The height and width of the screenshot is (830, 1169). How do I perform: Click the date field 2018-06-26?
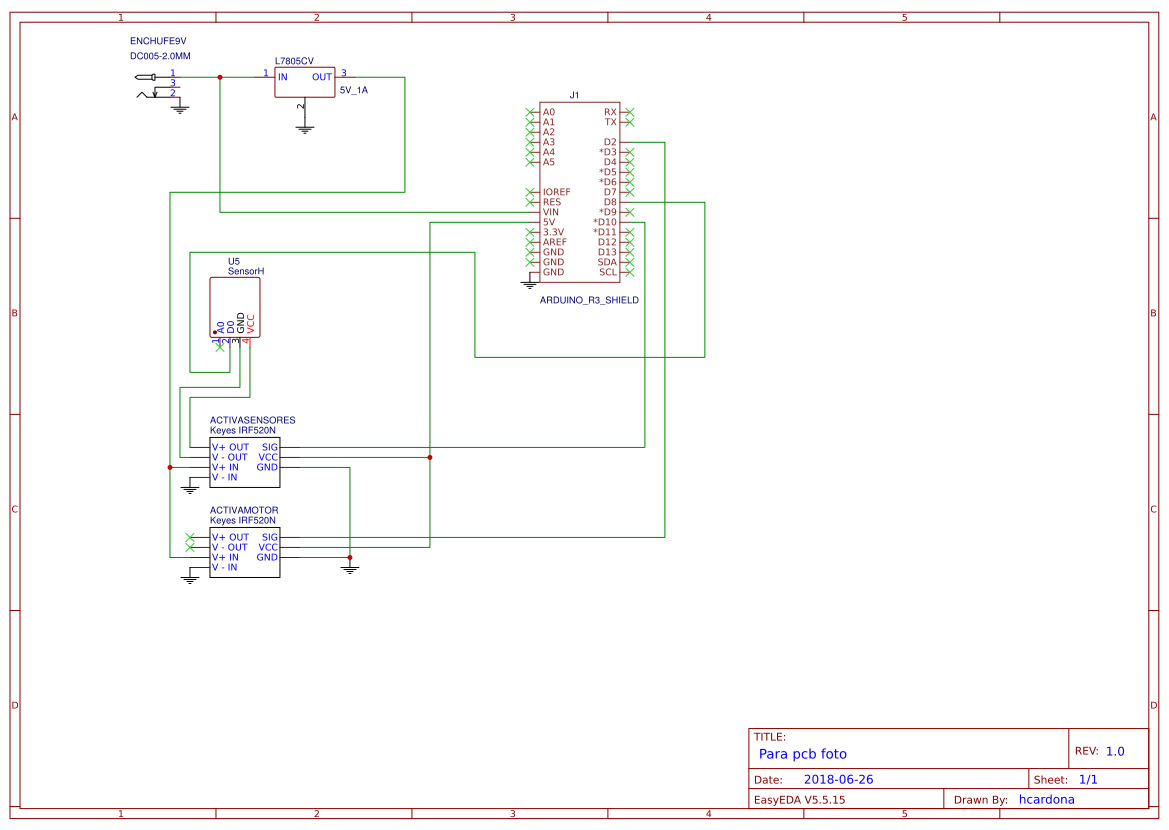[839, 779]
